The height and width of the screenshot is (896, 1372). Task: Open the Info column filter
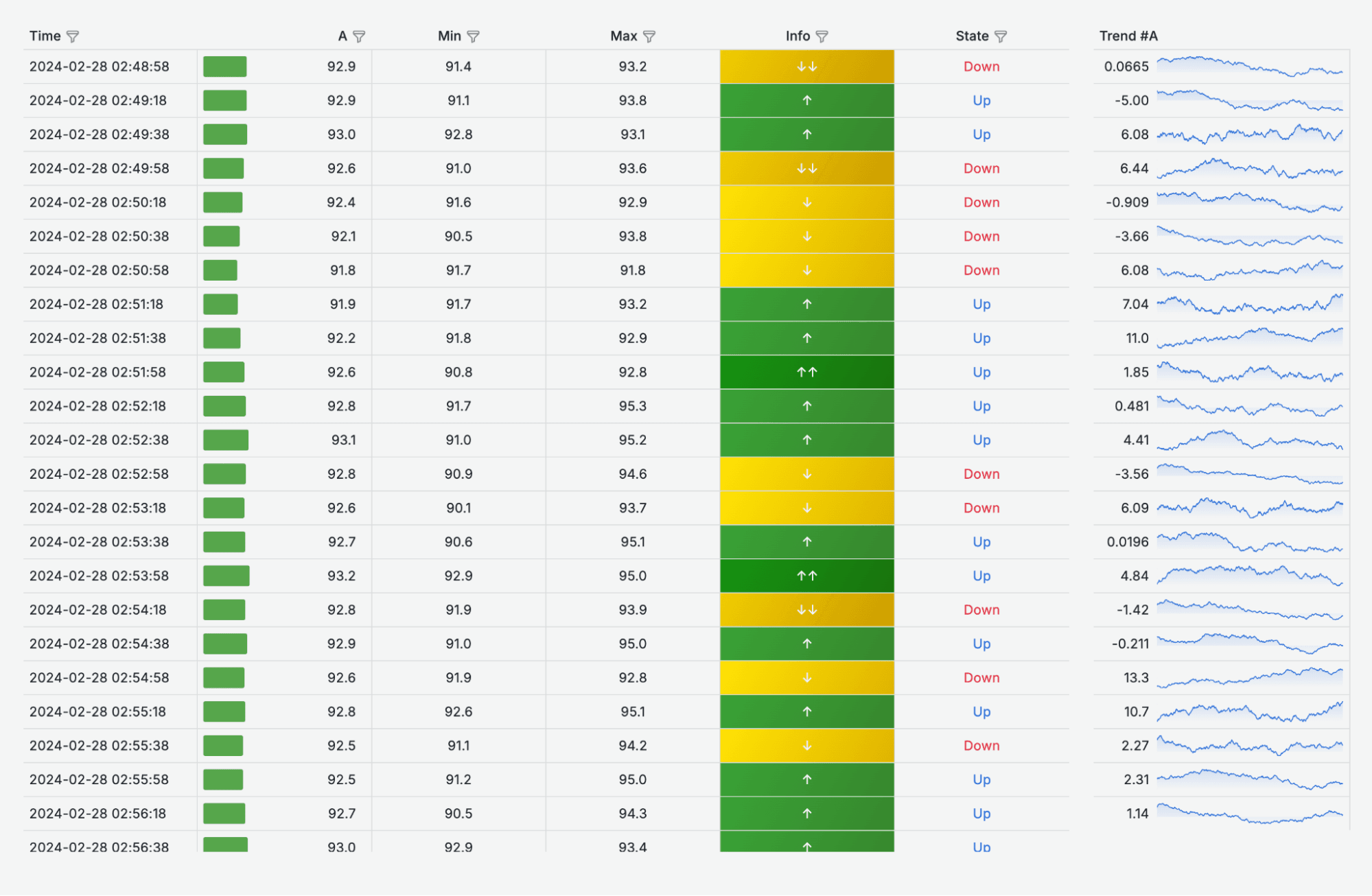823,36
